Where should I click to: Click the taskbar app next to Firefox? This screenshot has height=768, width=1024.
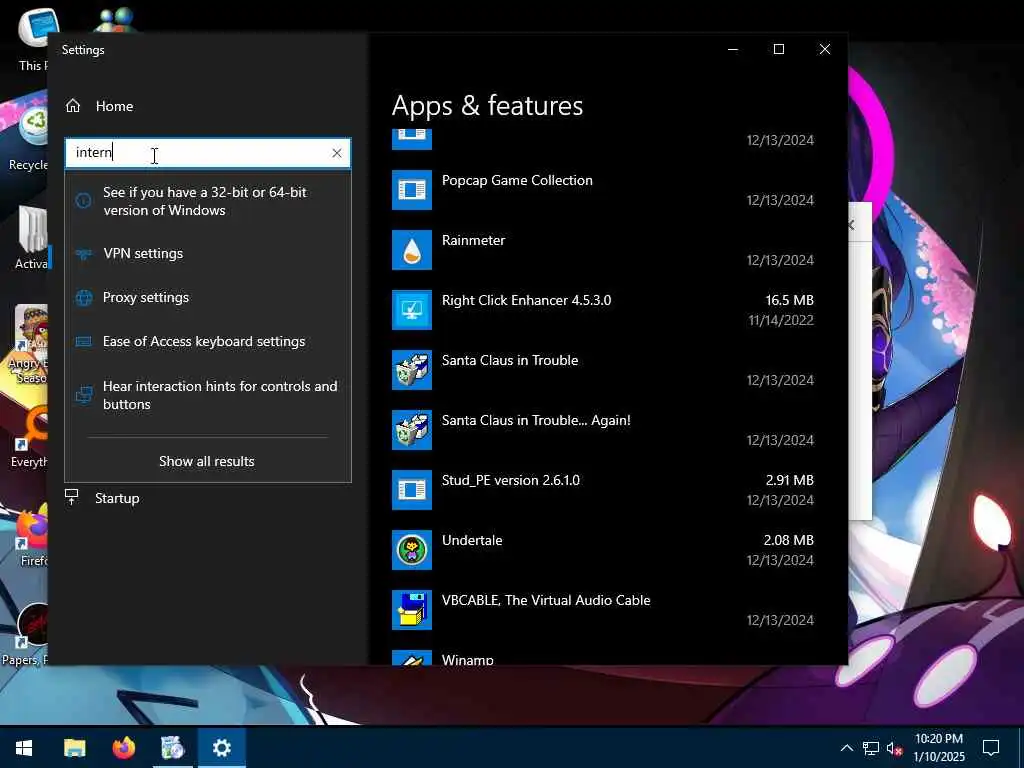click(173, 748)
